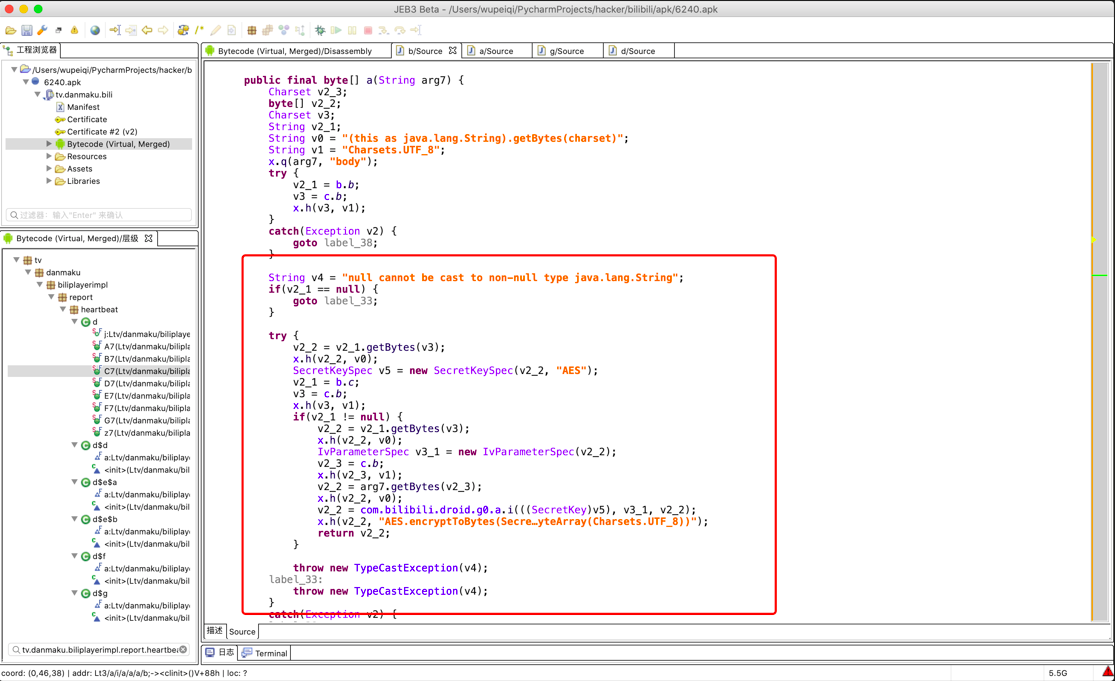The image size is (1115, 681).
Task: Collapse the danmaku package arrow
Action: (28, 272)
